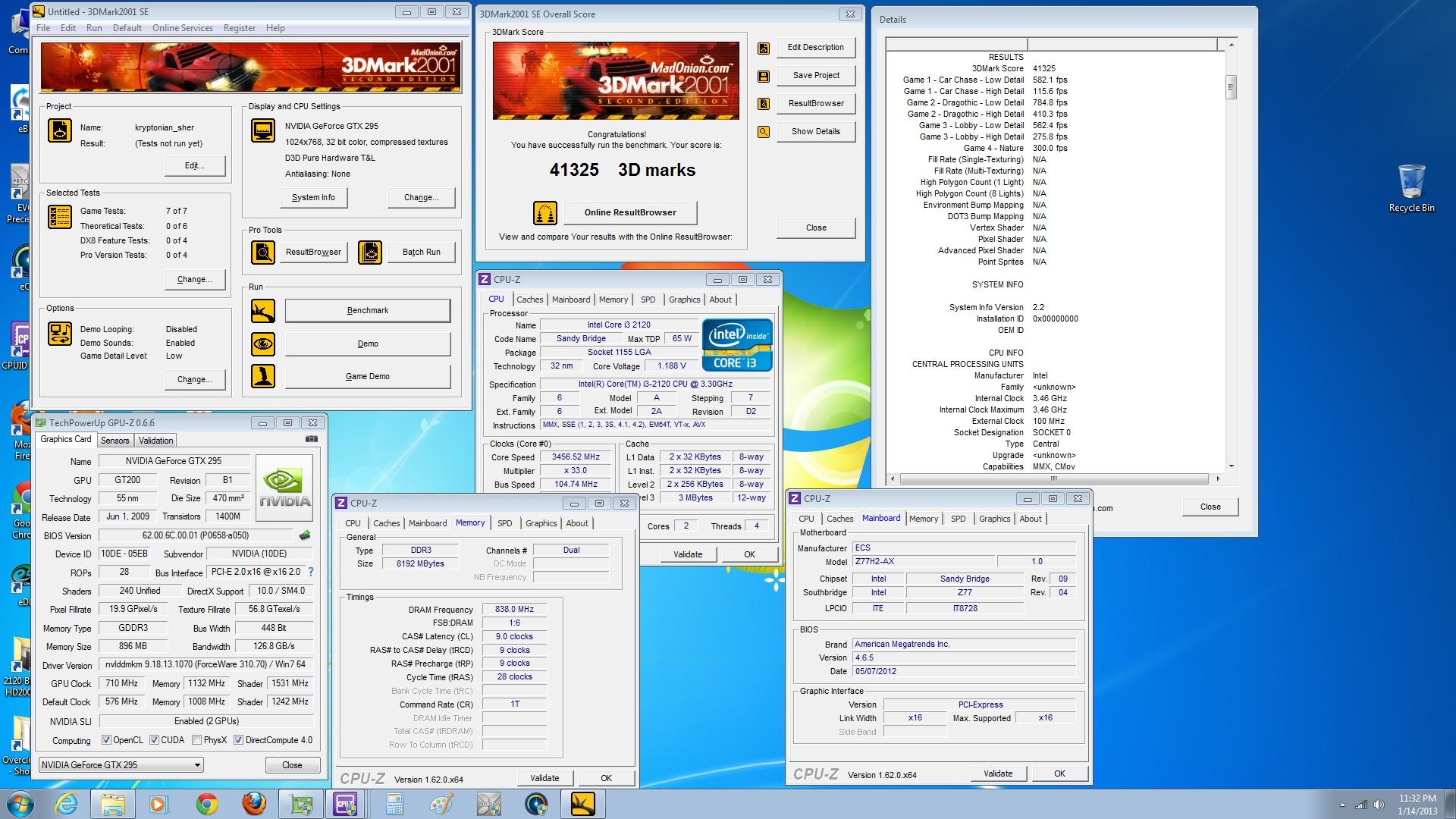Viewport: 1456px width, 819px height.
Task: Click Validate in CPU-Z Mainboard window
Action: (x=998, y=773)
